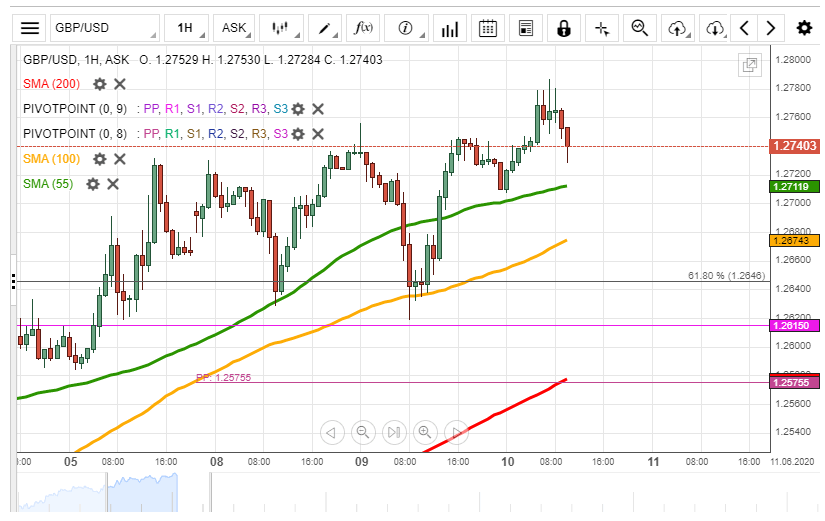Screen dimensions: 825x521
Task: Click the 1.27403 current price tag
Action: tap(794, 146)
